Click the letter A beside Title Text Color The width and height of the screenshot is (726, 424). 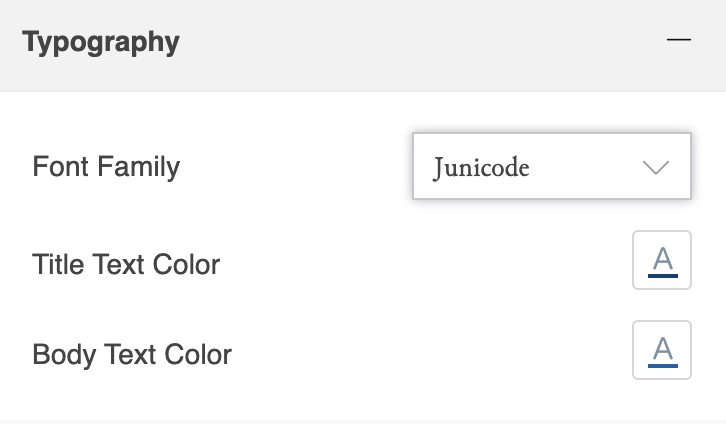click(x=661, y=258)
